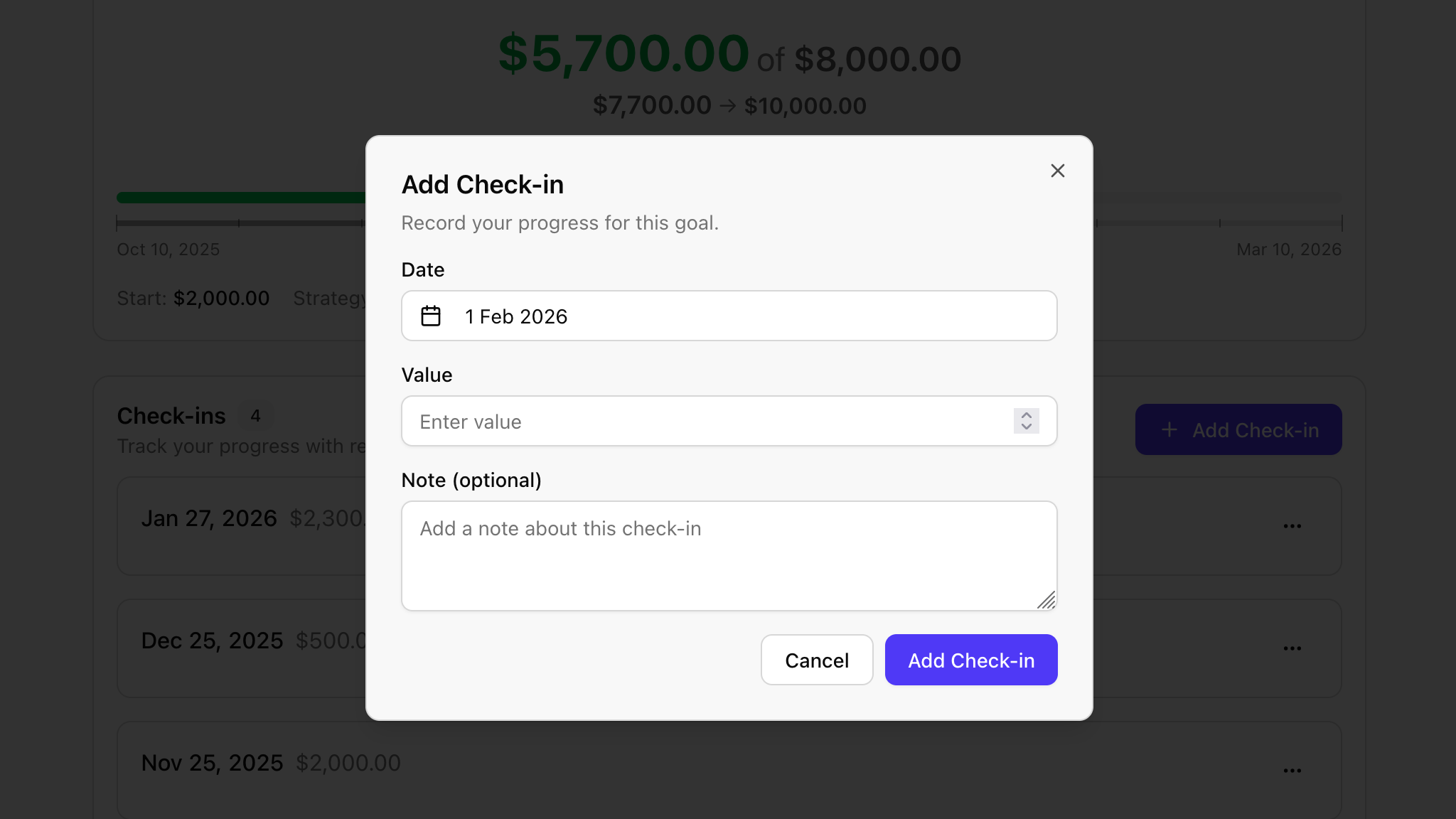This screenshot has height=819, width=1456.
Task: Click the plus icon on Add Check-in button
Action: click(x=1169, y=429)
